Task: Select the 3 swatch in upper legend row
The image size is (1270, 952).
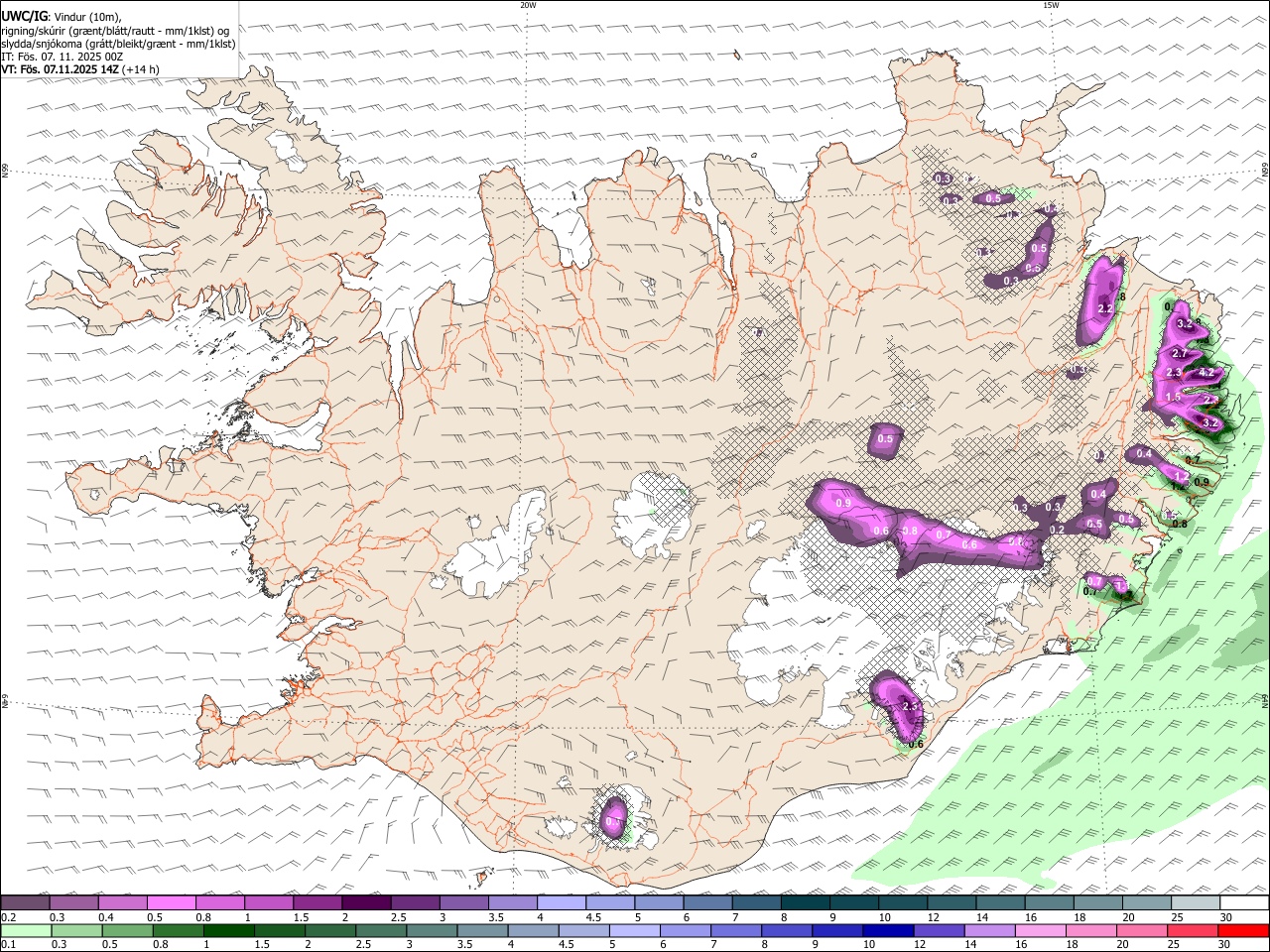Action: click(463, 903)
